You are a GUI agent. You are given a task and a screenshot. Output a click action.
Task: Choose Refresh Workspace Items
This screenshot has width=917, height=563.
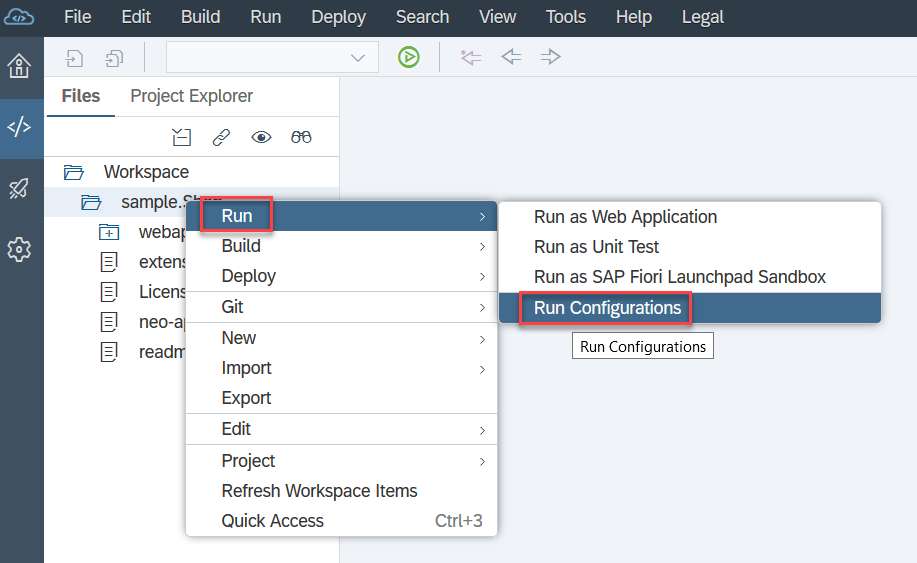tap(341, 491)
